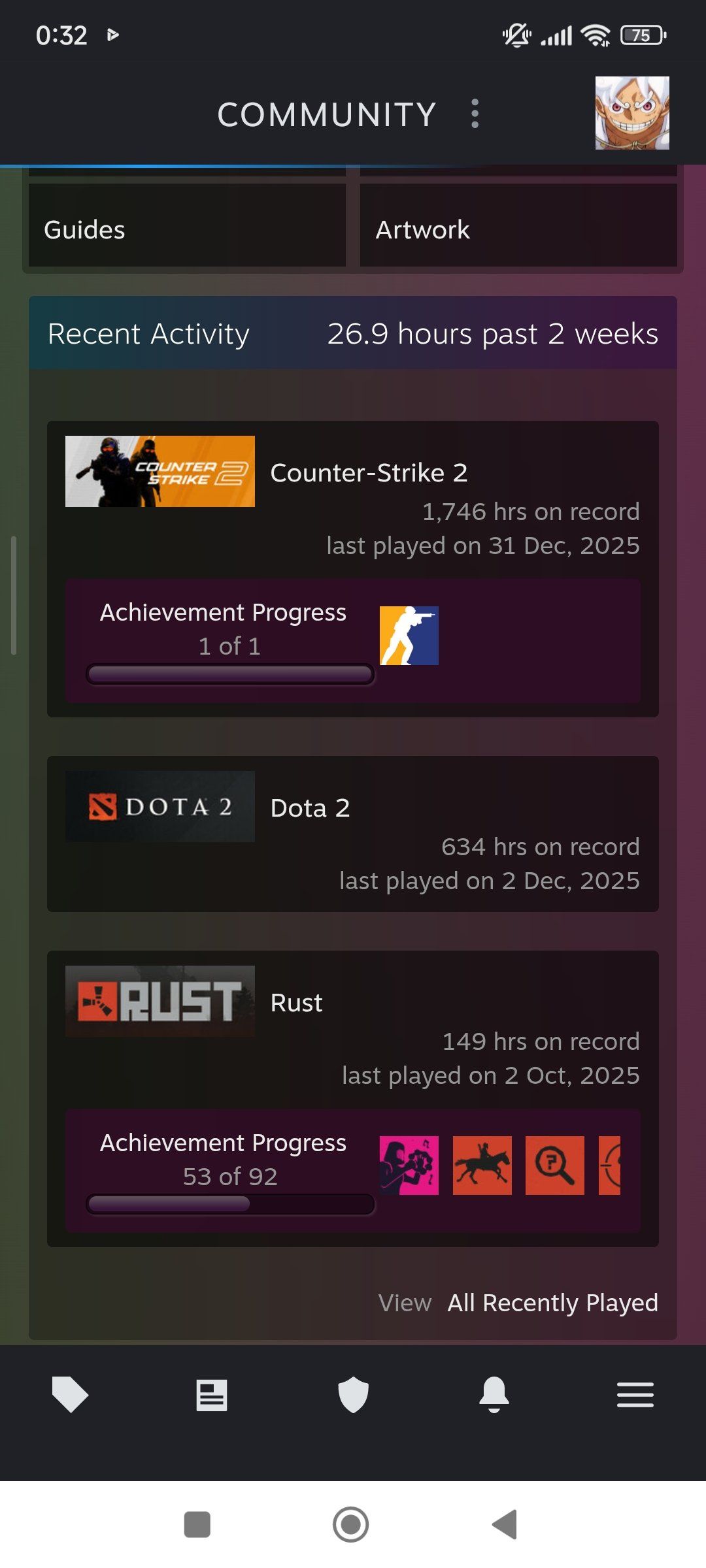Tap the pink camera Rust achievement icon
The width and height of the screenshot is (706, 1568).
tap(409, 1166)
